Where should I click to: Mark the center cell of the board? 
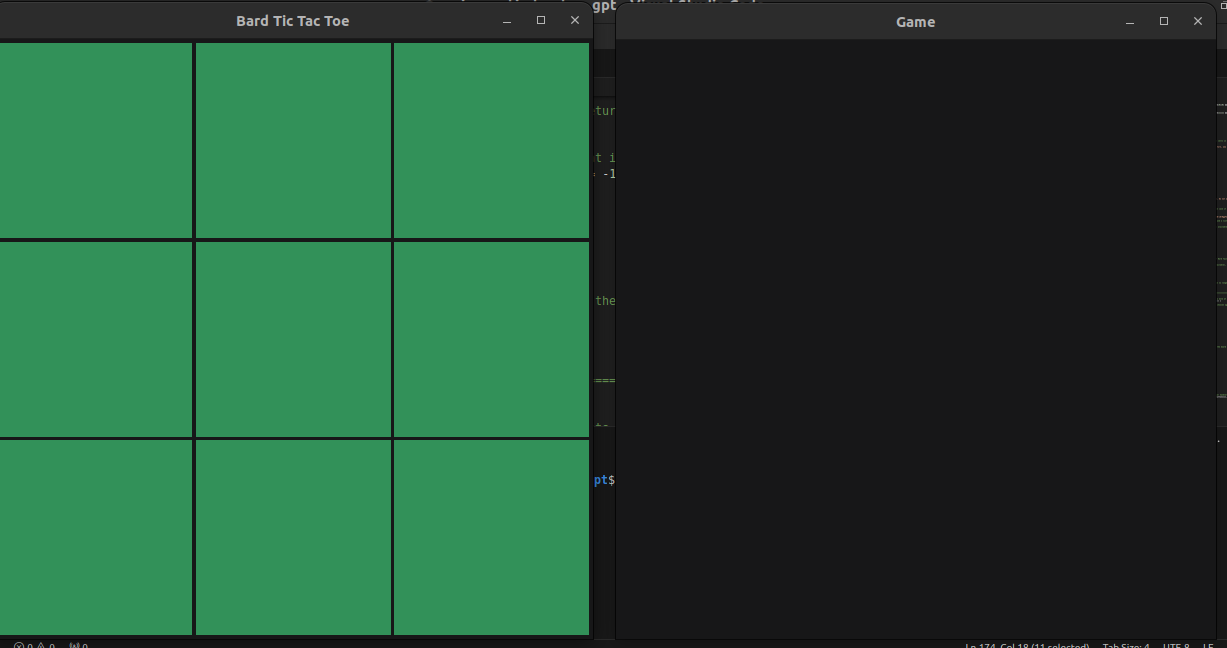point(293,339)
